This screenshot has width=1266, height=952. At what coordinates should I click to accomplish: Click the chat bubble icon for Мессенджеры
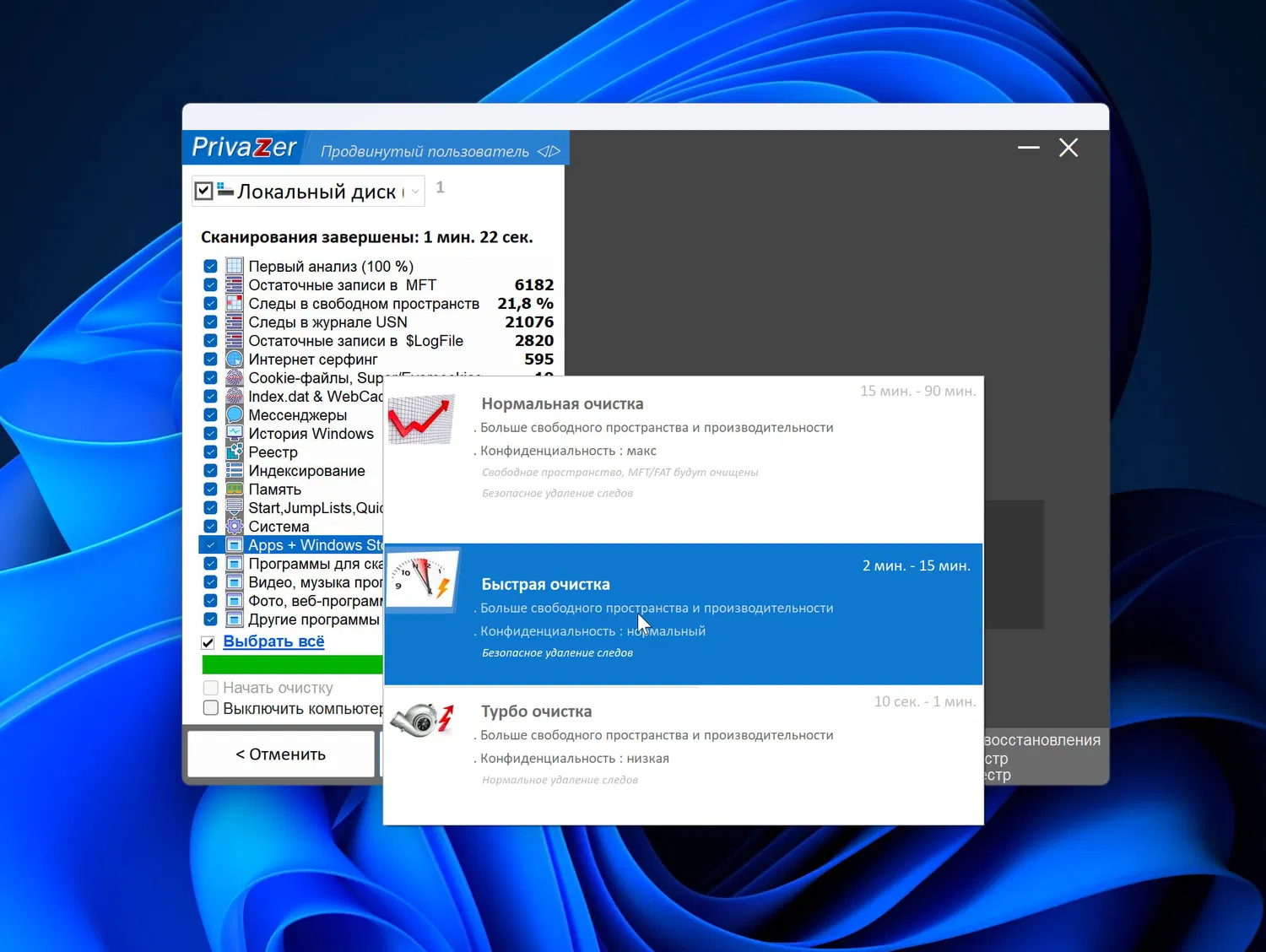[235, 415]
